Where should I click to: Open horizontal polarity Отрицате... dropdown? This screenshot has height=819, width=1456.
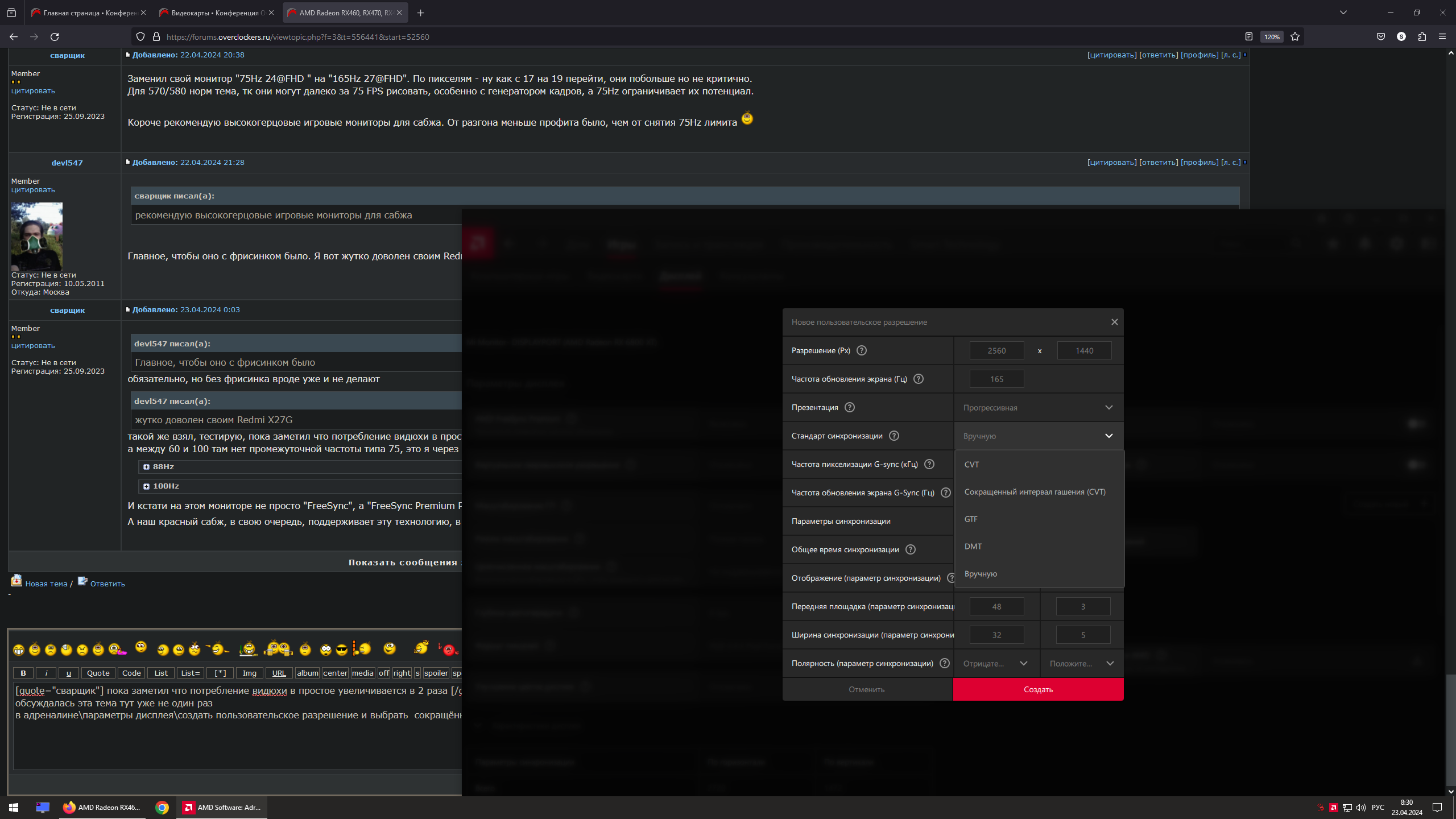coord(995,663)
